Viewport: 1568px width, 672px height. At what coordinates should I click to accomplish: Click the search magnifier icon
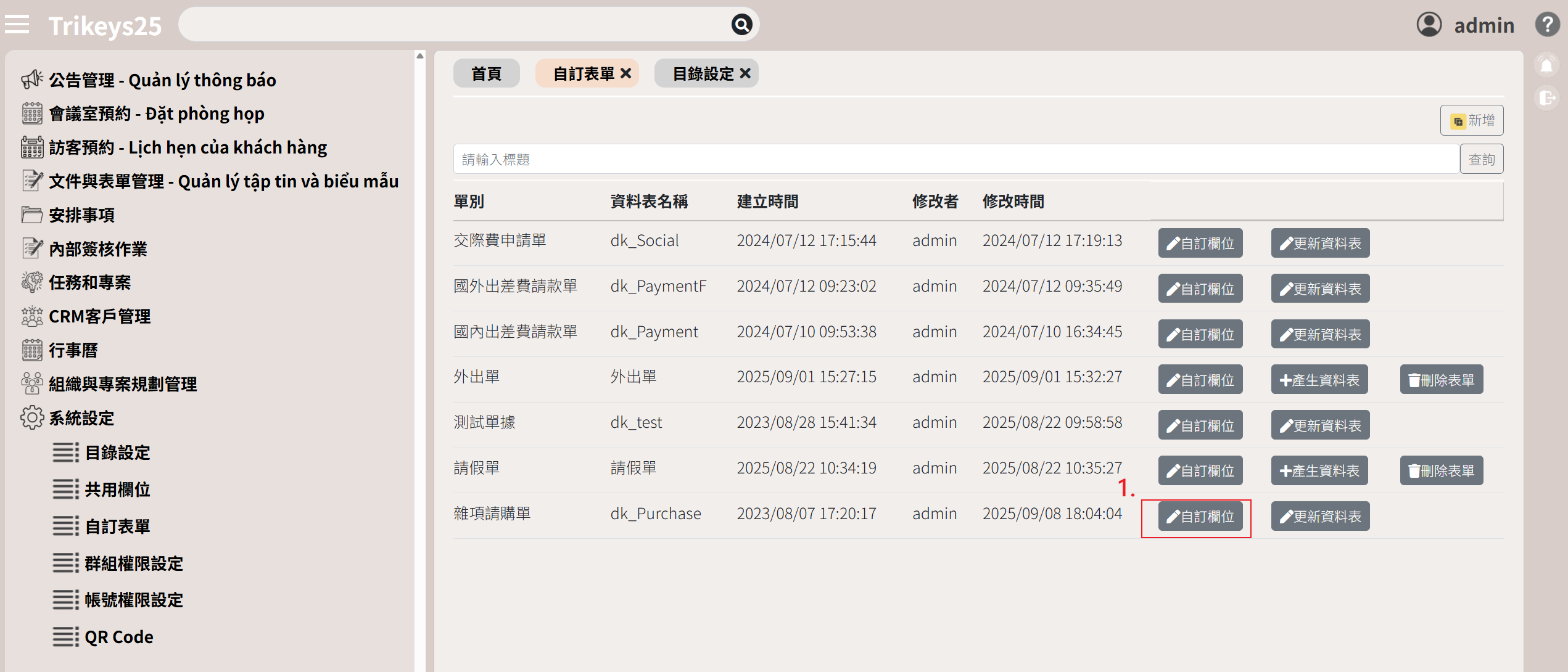pos(741,25)
